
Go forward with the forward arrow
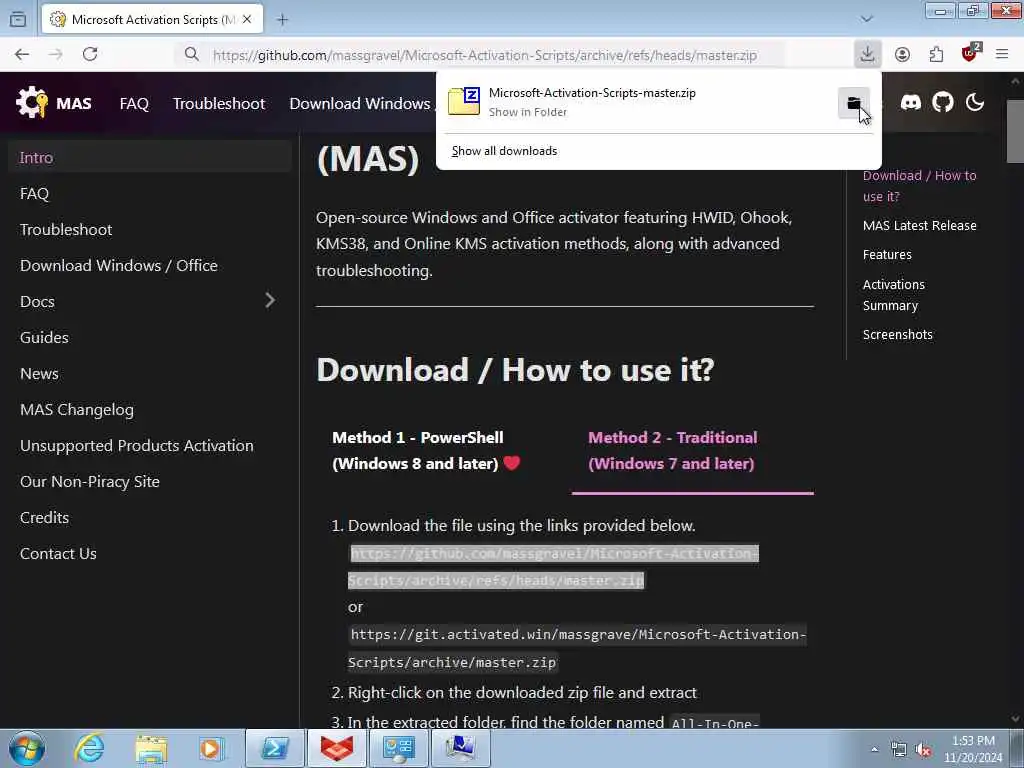56,54
